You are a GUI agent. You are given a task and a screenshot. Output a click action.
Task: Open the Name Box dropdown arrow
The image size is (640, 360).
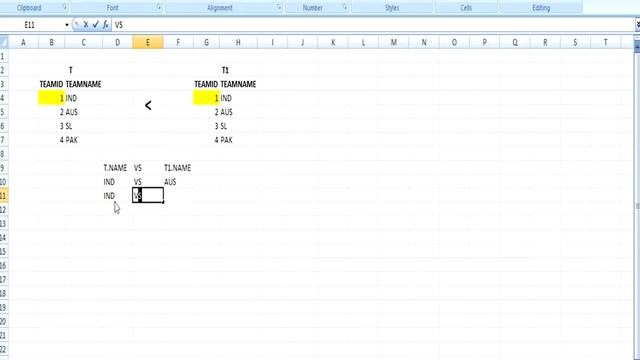(67, 25)
